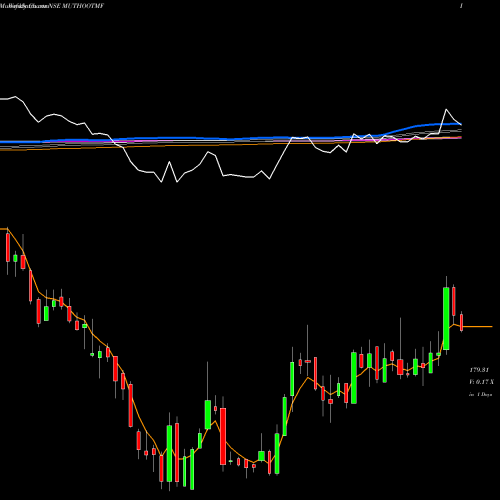Click the NSE MUTHOOTMF ticker label
The width and height of the screenshot is (500, 500).
(x=76, y=6)
